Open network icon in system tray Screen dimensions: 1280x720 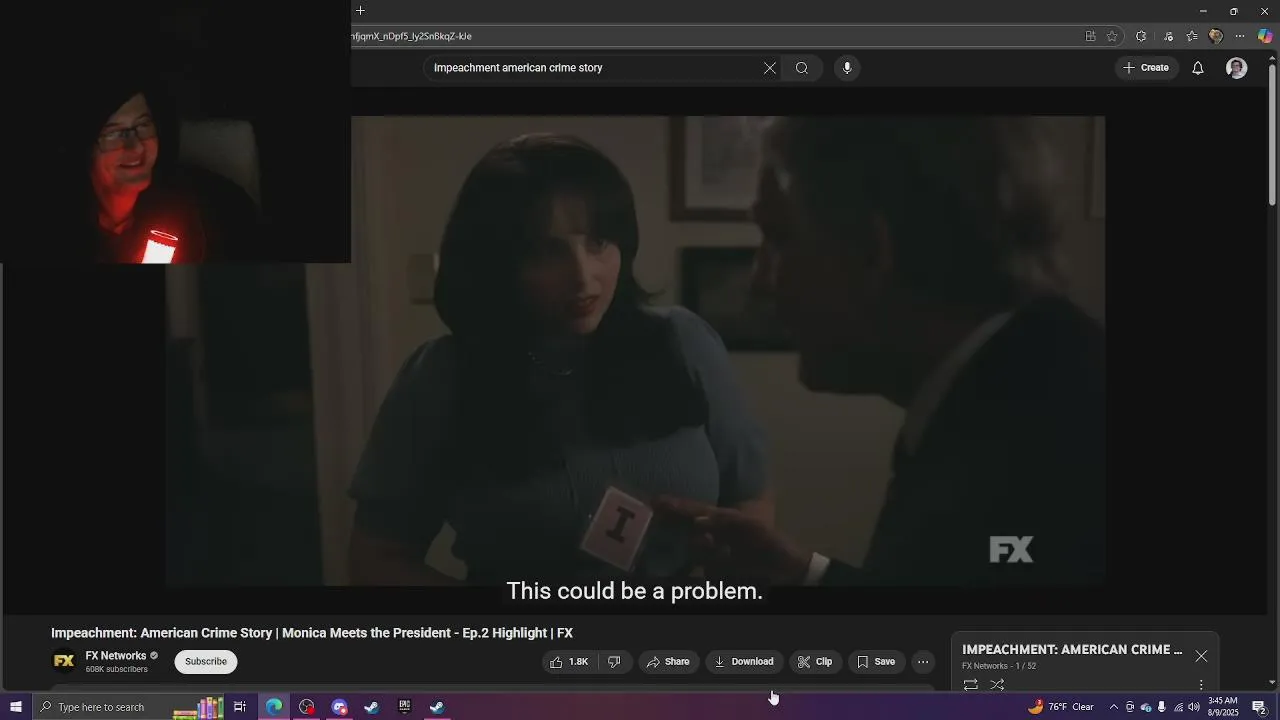pyautogui.click(x=1178, y=707)
